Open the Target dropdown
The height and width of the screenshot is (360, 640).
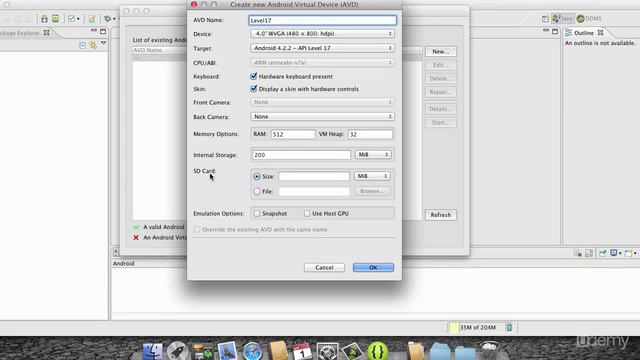pos(322,48)
